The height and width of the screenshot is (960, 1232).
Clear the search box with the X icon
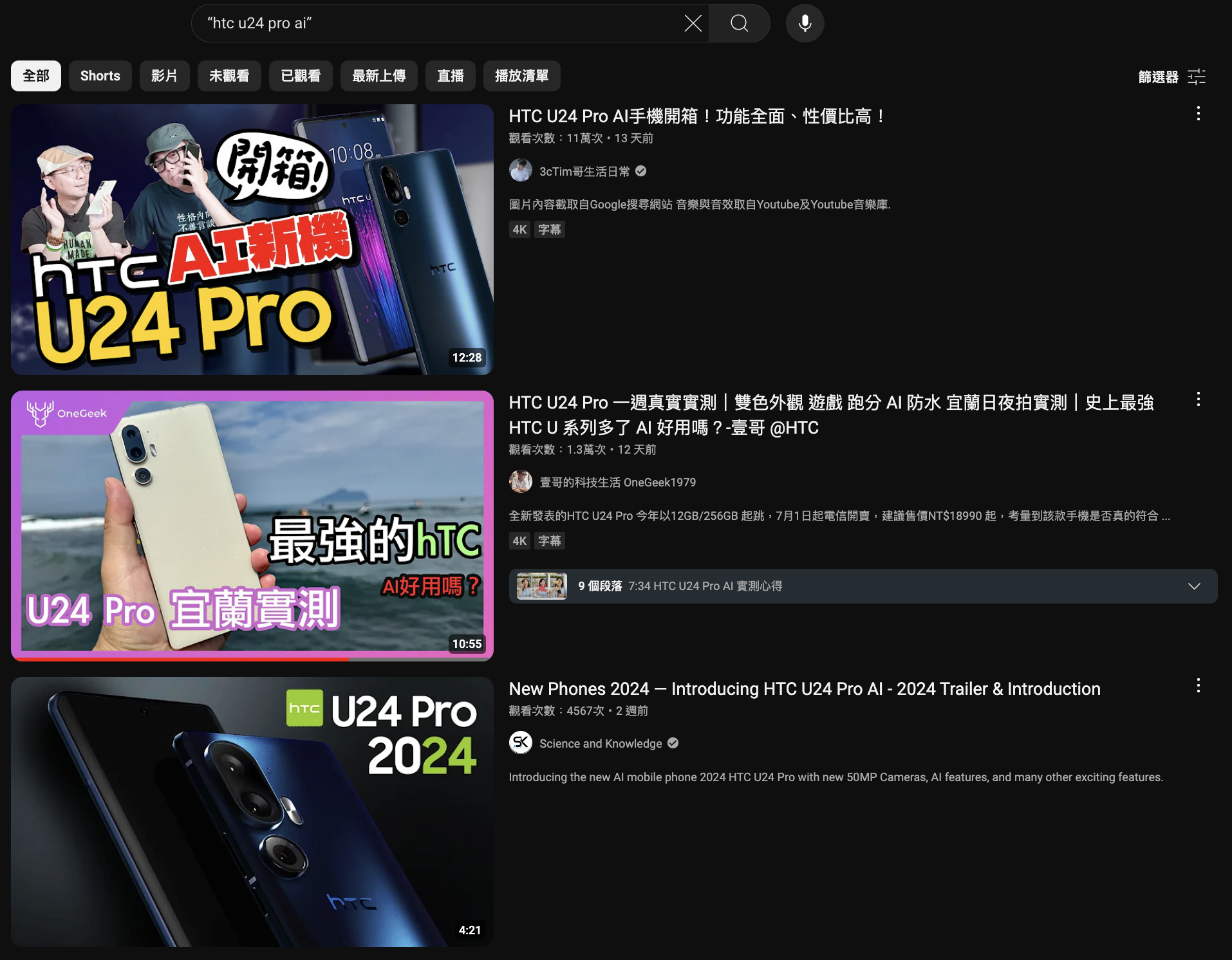pyautogui.click(x=693, y=24)
